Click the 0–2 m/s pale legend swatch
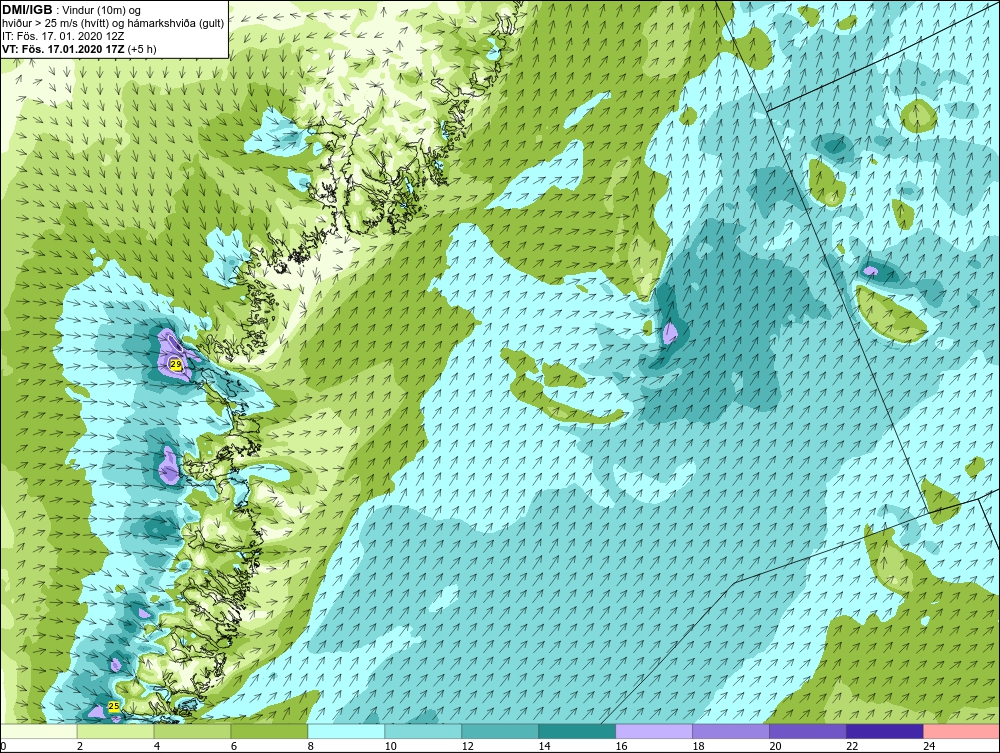Screen dimensions: 1000x753 pos(39,731)
